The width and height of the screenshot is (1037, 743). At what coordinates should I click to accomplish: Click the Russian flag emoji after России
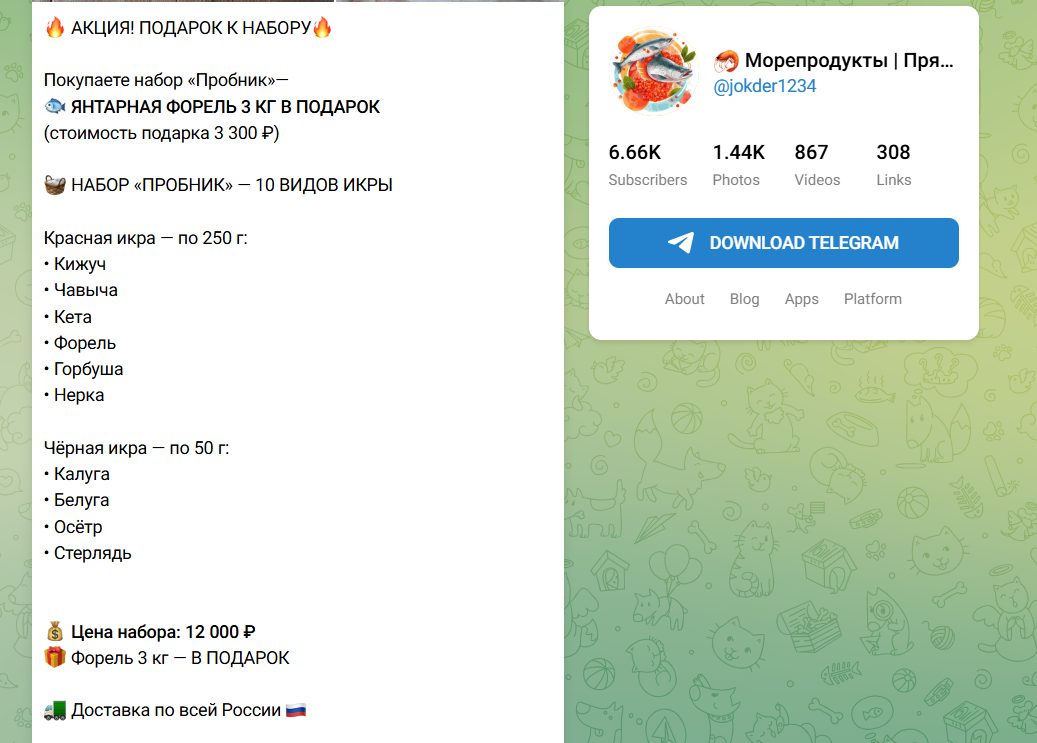point(296,711)
